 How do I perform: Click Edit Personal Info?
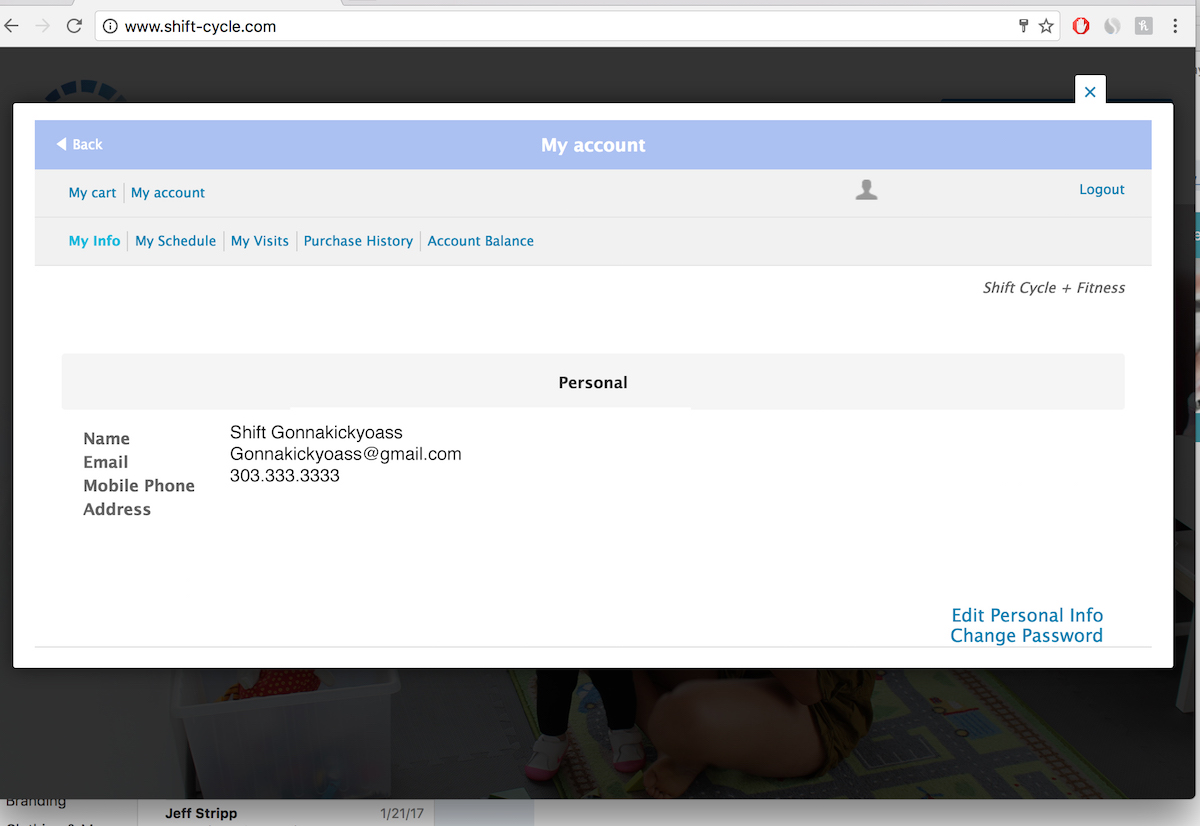[1027, 615]
